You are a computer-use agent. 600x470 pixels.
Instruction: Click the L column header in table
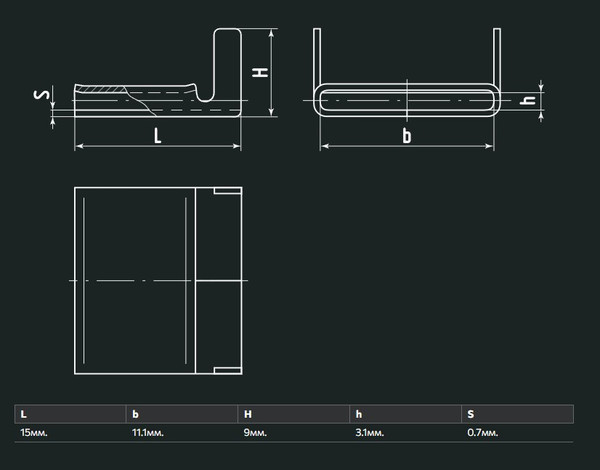pos(24,413)
